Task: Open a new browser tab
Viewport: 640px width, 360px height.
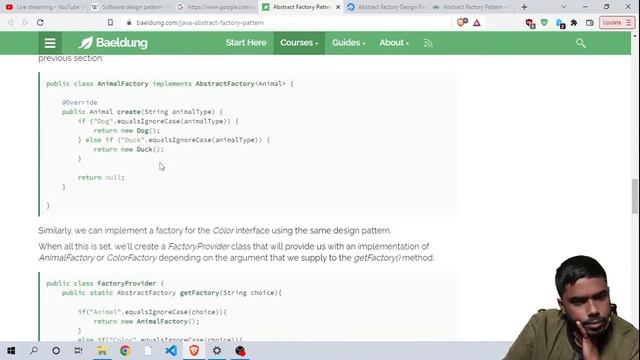Action: (x=524, y=7)
